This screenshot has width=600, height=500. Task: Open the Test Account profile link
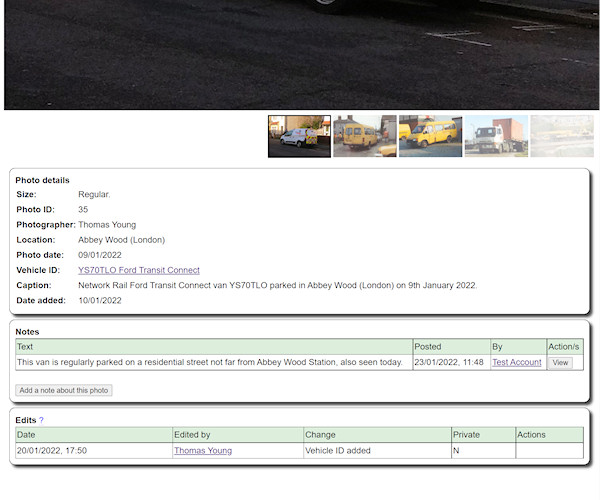click(x=516, y=362)
